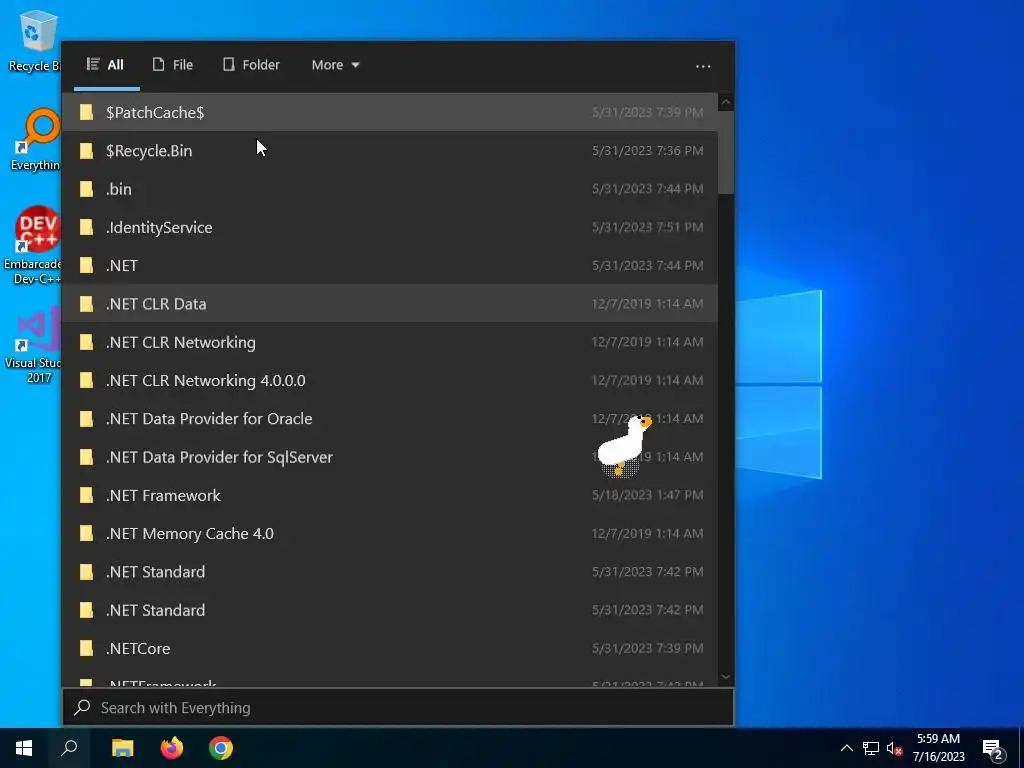
Task: Click the magnifier icon in search box
Action: (82, 707)
